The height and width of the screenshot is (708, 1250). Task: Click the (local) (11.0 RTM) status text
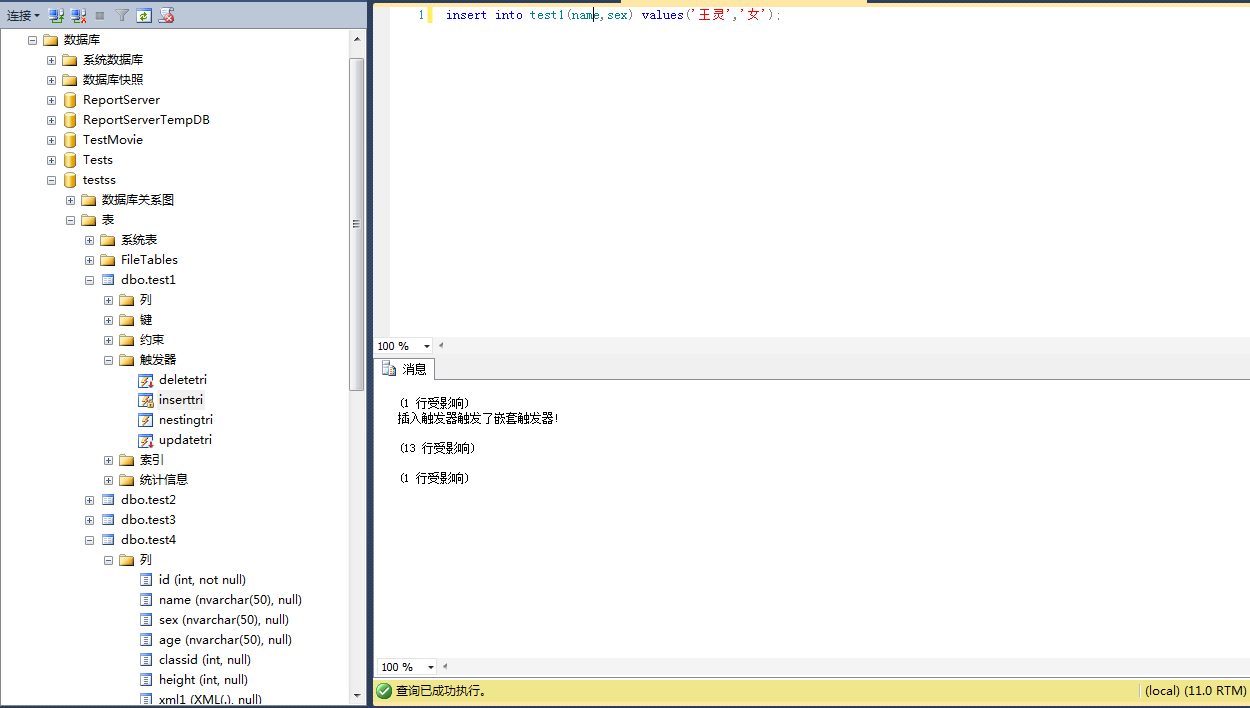[x=1196, y=691]
